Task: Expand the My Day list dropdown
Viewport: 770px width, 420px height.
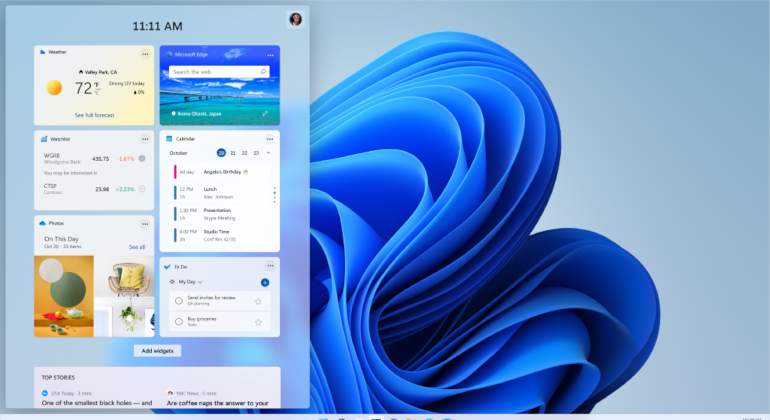Action: click(x=200, y=282)
